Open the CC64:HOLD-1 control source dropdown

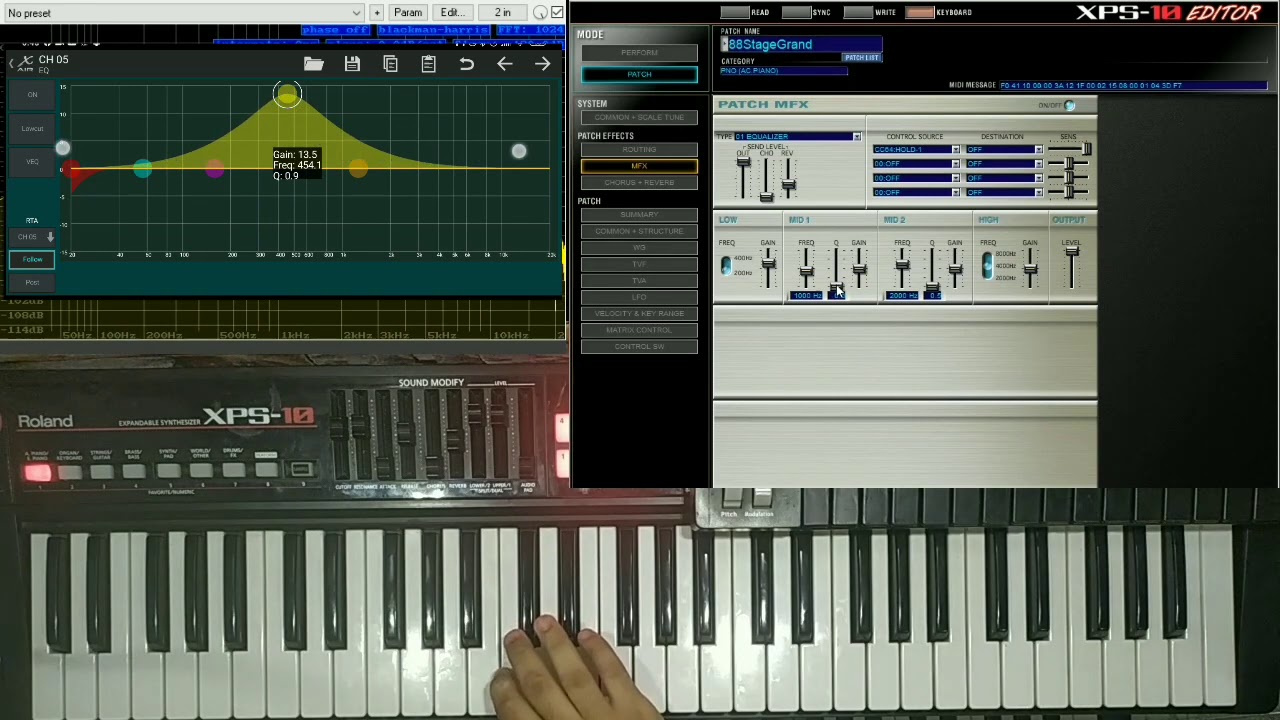tap(915, 150)
